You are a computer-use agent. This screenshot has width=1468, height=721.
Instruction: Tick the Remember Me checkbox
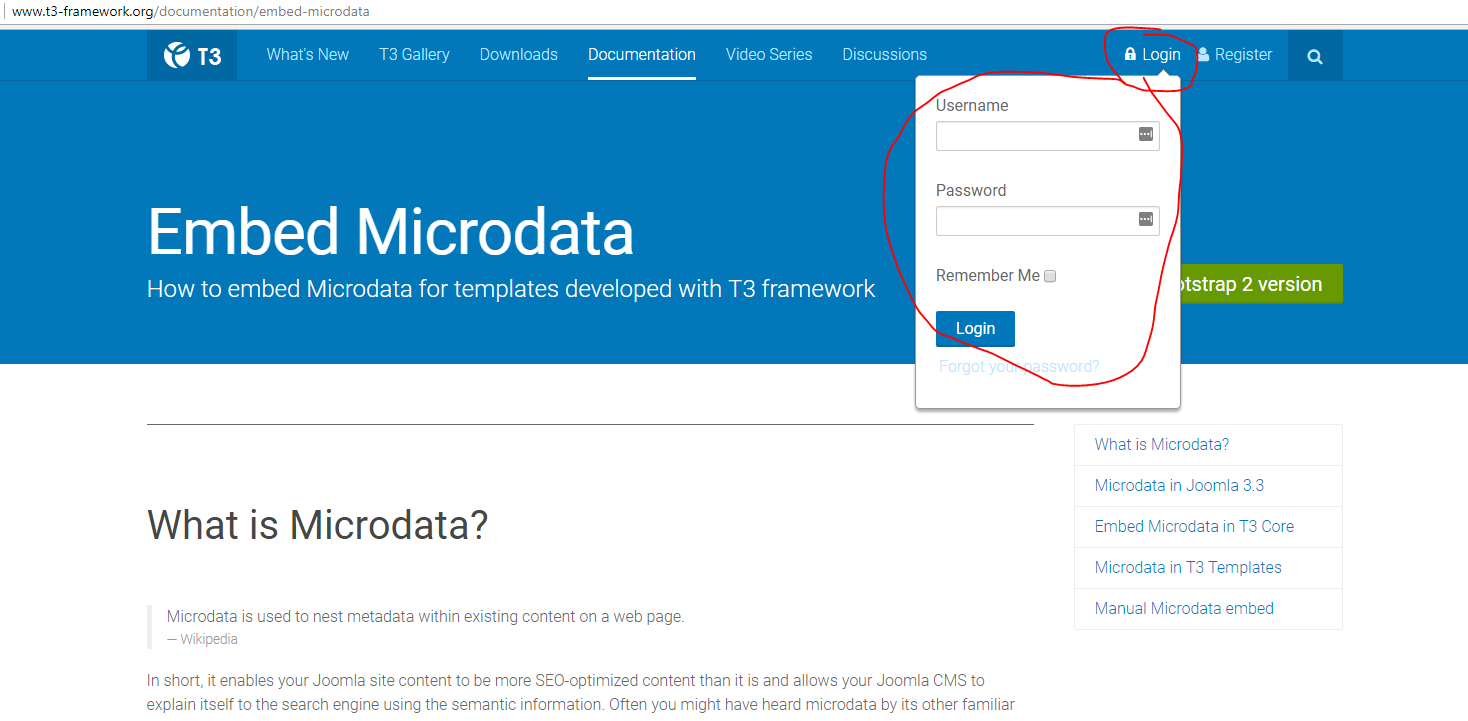point(1050,276)
